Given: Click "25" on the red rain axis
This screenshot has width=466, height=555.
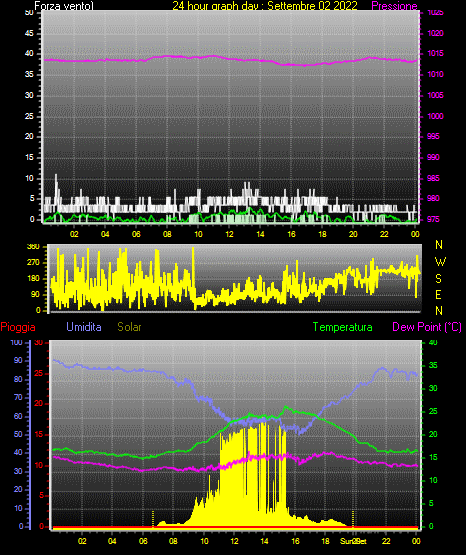Looking at the screenshot, I should click(x=39, y=373).
